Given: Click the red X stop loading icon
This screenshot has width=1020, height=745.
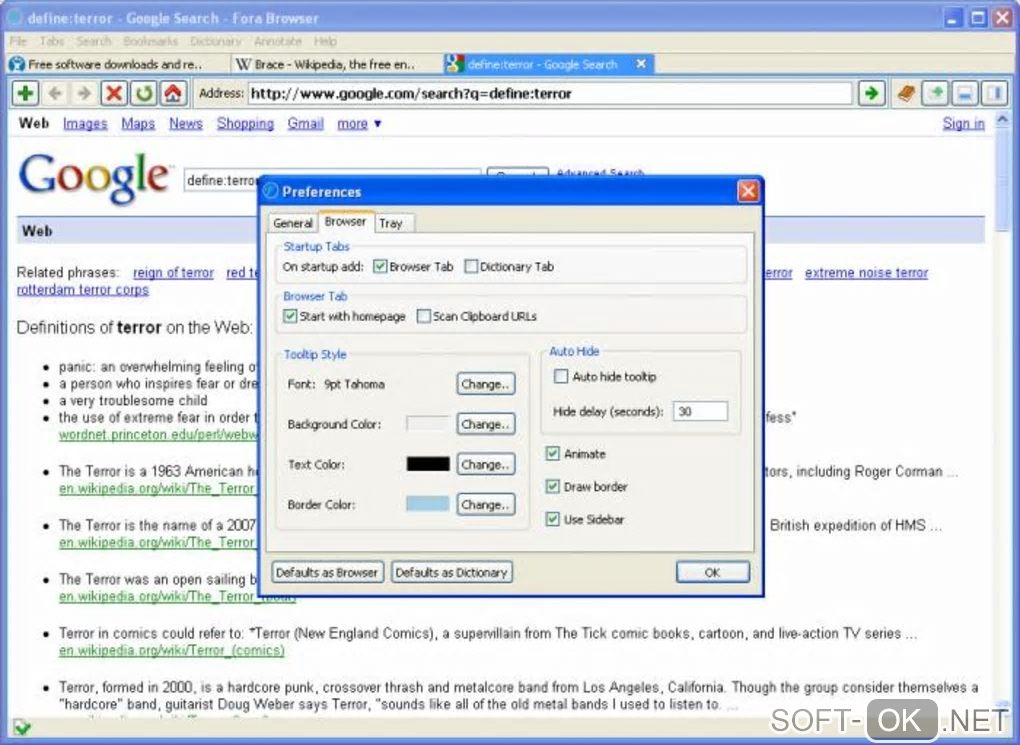Looking at the screenshot, I should pos(114,94).
